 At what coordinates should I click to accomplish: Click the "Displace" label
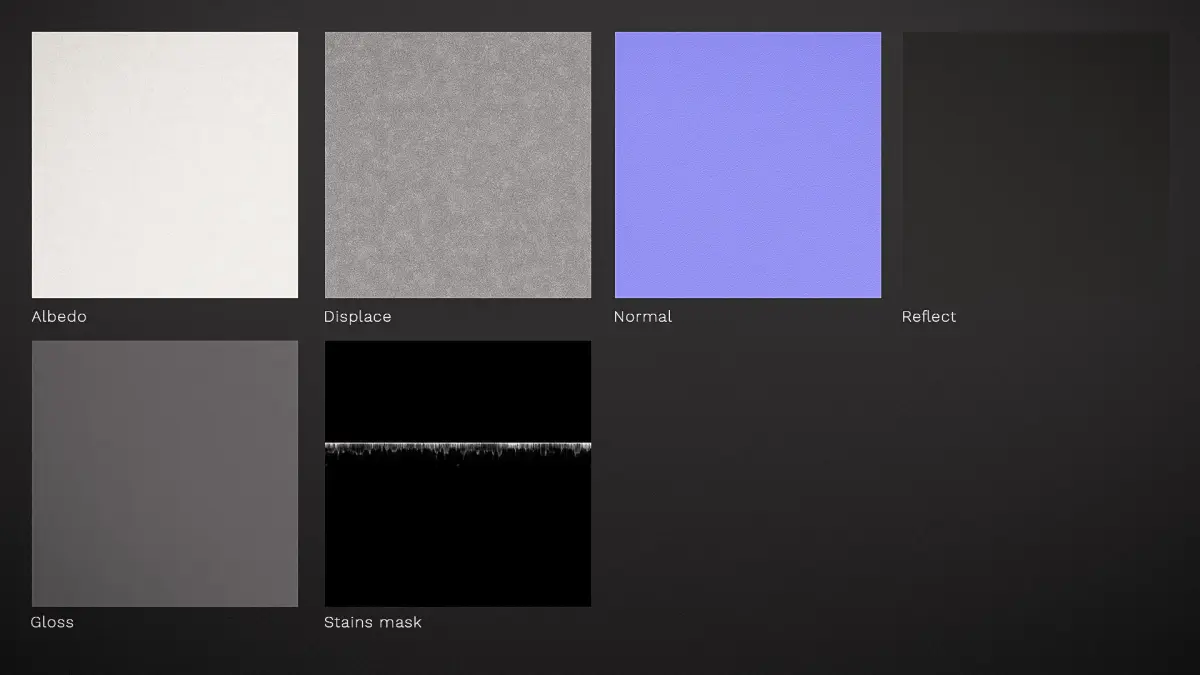tap(357, 317)
